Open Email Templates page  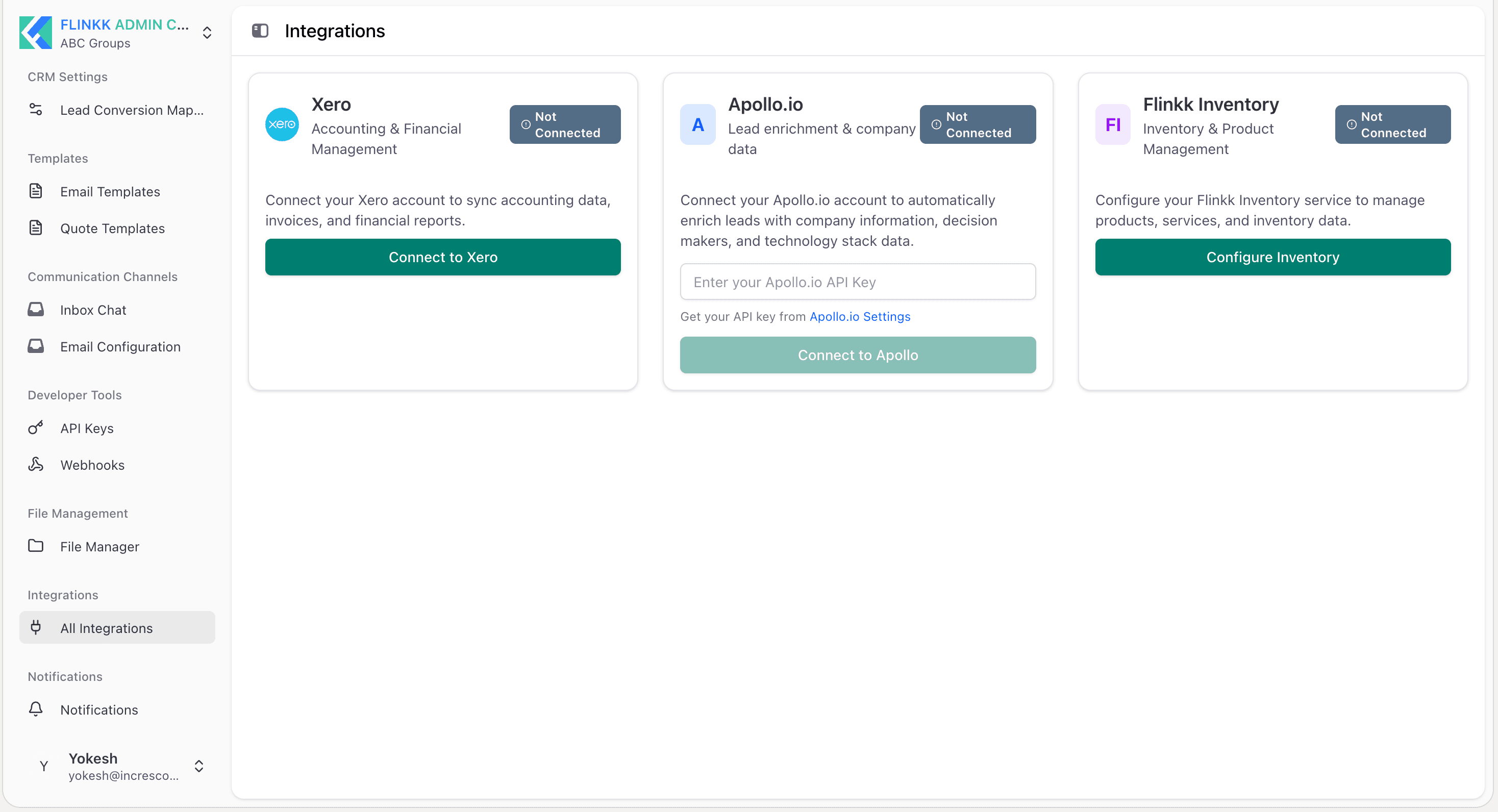point(117,191)
